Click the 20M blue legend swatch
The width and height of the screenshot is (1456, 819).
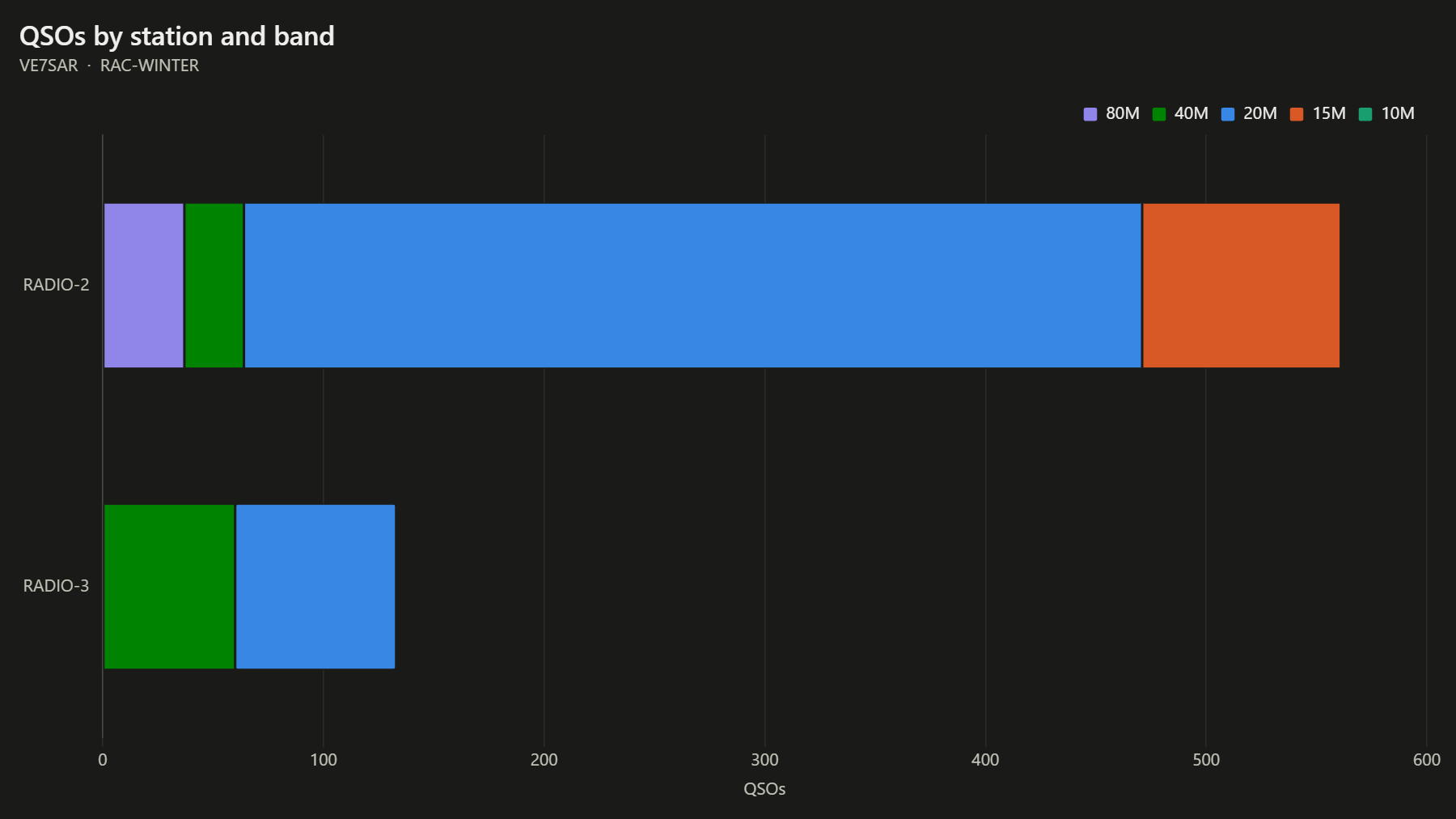(1228, 114)
